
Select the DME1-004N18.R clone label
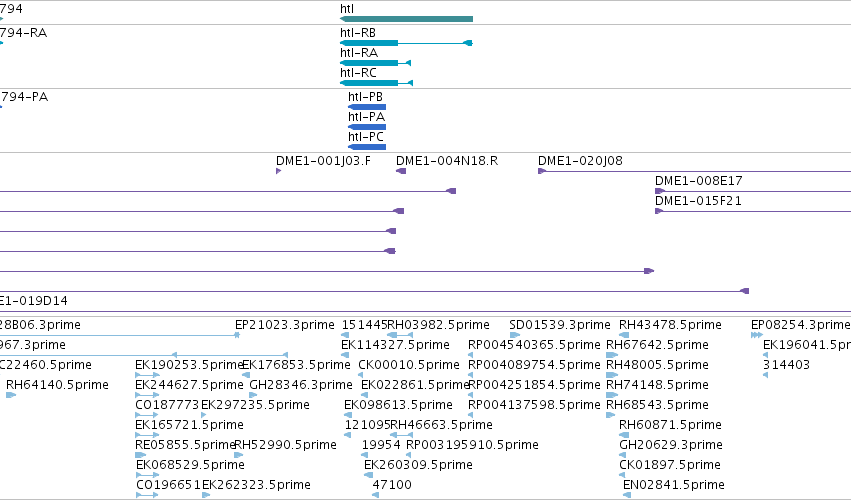(x=447, y=161)
